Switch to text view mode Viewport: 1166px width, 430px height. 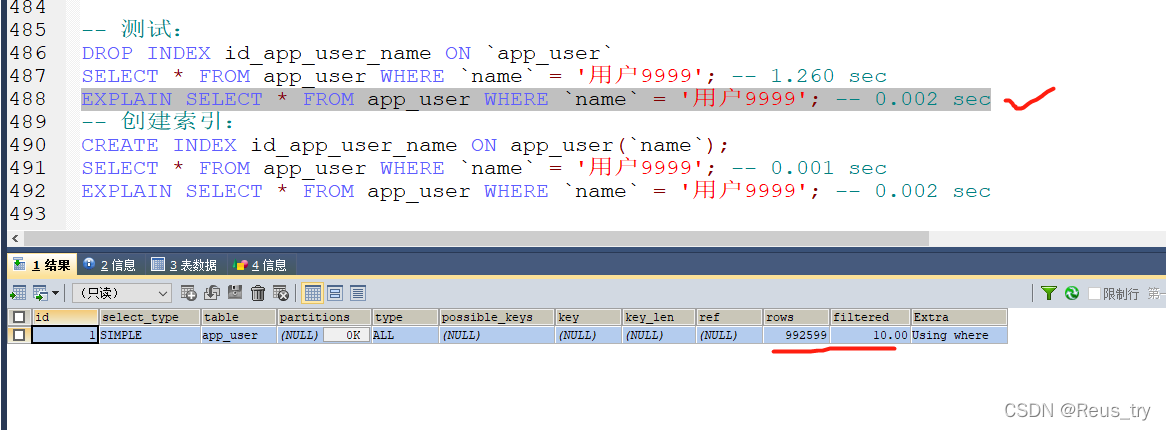pyautogui.click(x=358, y=292)
